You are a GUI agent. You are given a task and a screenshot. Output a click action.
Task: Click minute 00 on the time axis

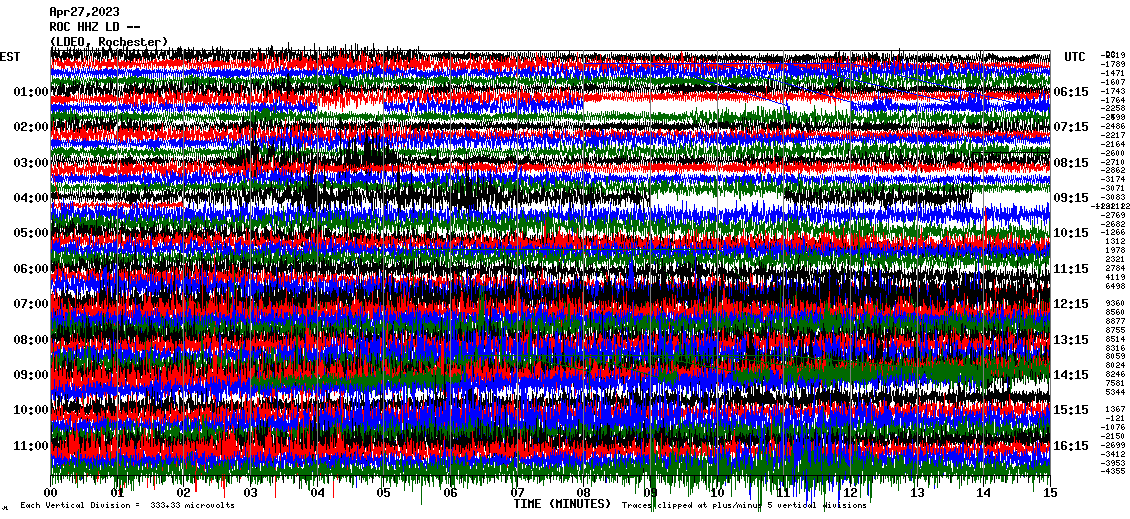(51, 493)
